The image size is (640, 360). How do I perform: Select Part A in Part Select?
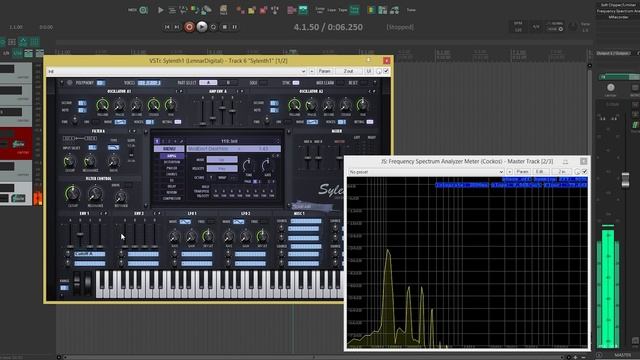coord(208,83)
